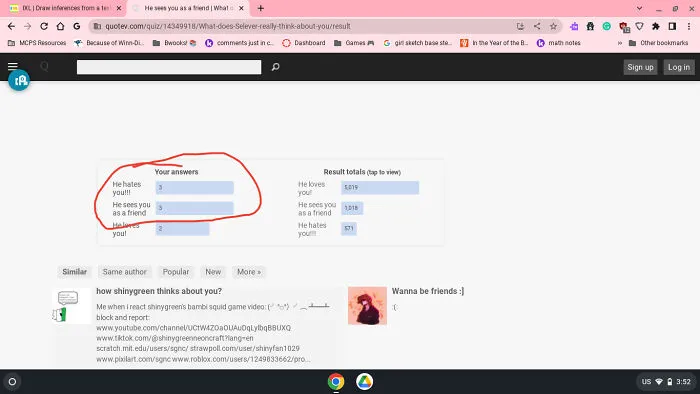Select the He sees you as a friend tab
Viewport: 700px width, 394px height.
point(188,8)
